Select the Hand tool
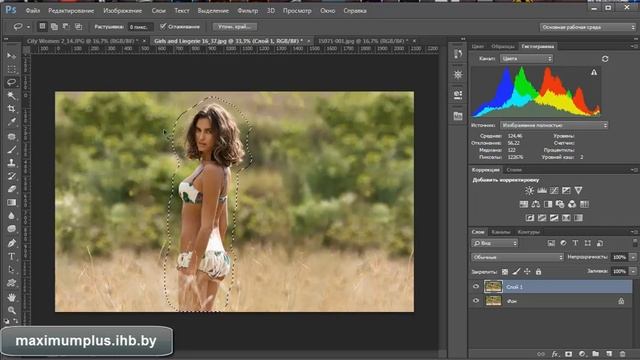The height and width of the screenshot is (360, 640). 11,297
